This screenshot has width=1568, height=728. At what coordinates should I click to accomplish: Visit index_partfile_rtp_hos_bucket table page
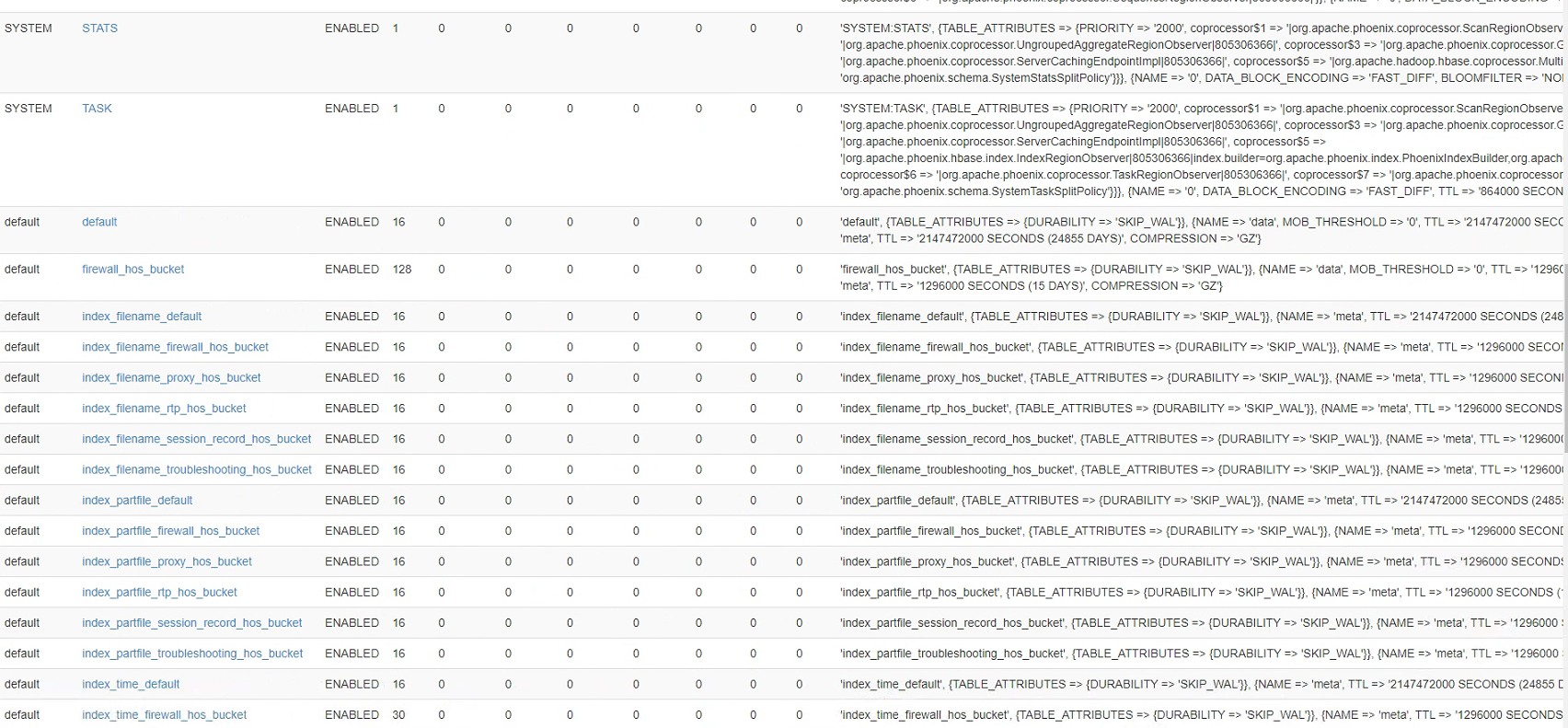coord(159,593)
